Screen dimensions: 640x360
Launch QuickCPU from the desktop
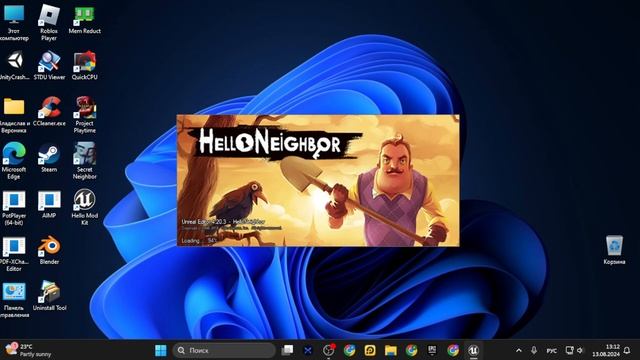(84, 65)
